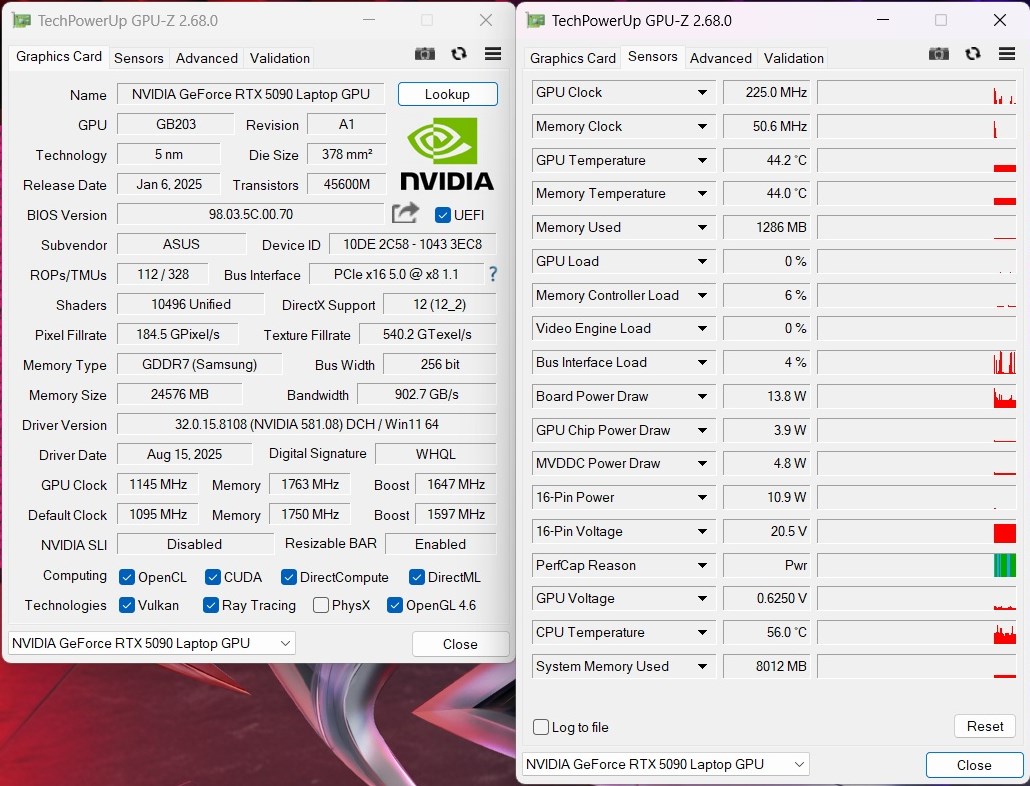This screenshot has height=786, width=1030.
Task: Toggle the PhysX checkbox
Action: click(321, 605)
